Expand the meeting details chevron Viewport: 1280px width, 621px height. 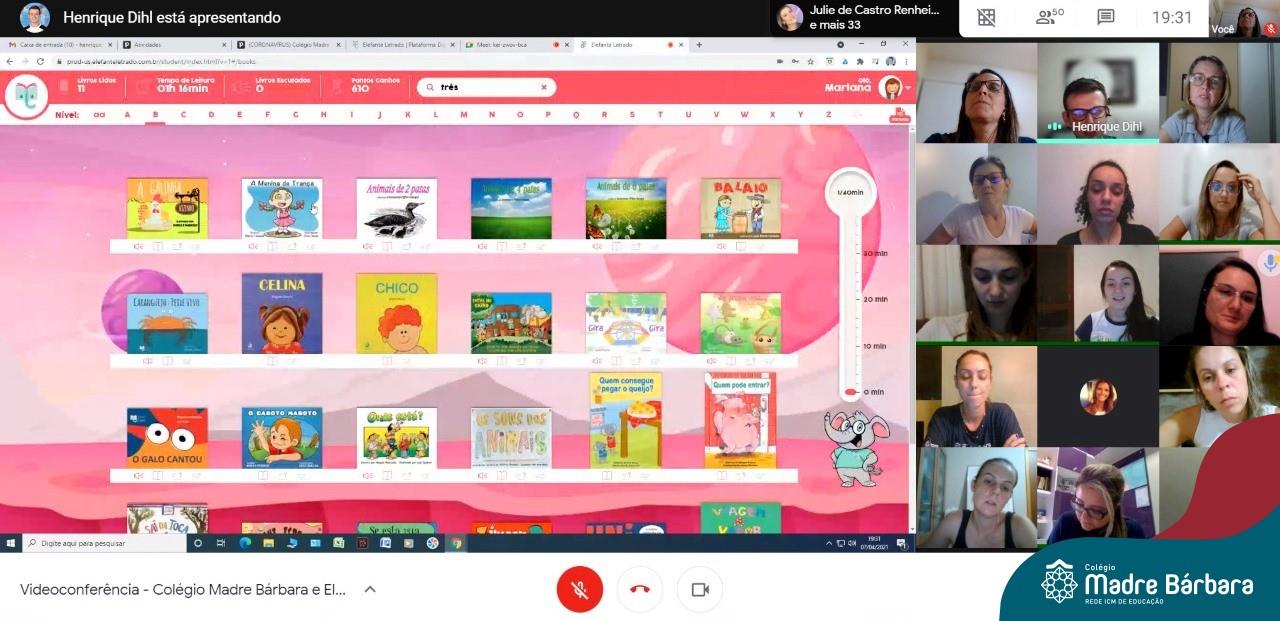(370, 589)
